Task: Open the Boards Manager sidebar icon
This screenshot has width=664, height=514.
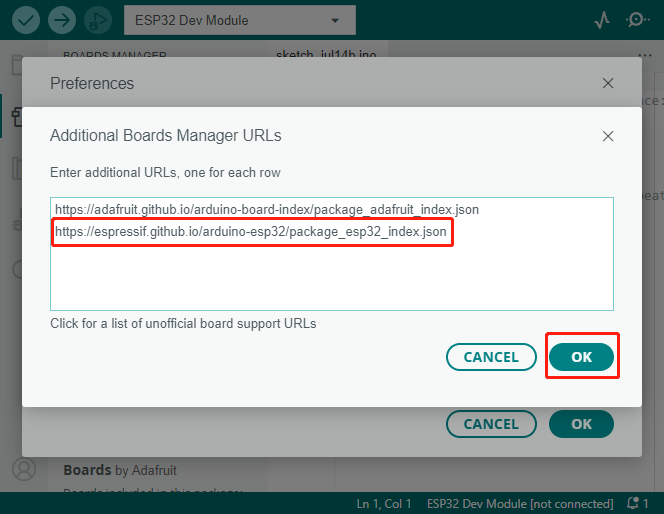Action: click(x=17, y=117)
